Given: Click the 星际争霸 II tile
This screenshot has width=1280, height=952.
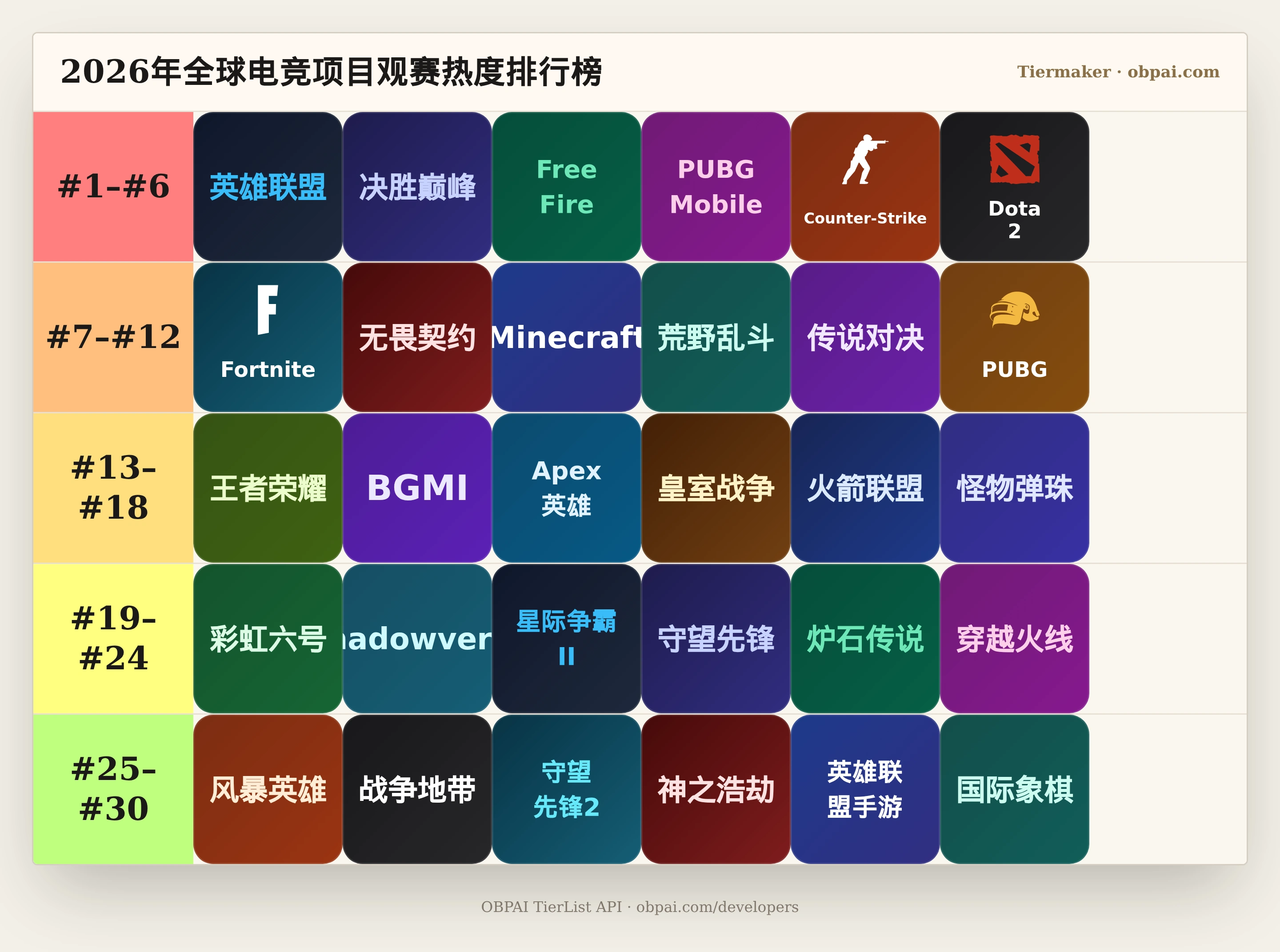Looking at the screenshot, I should point(567,639).
